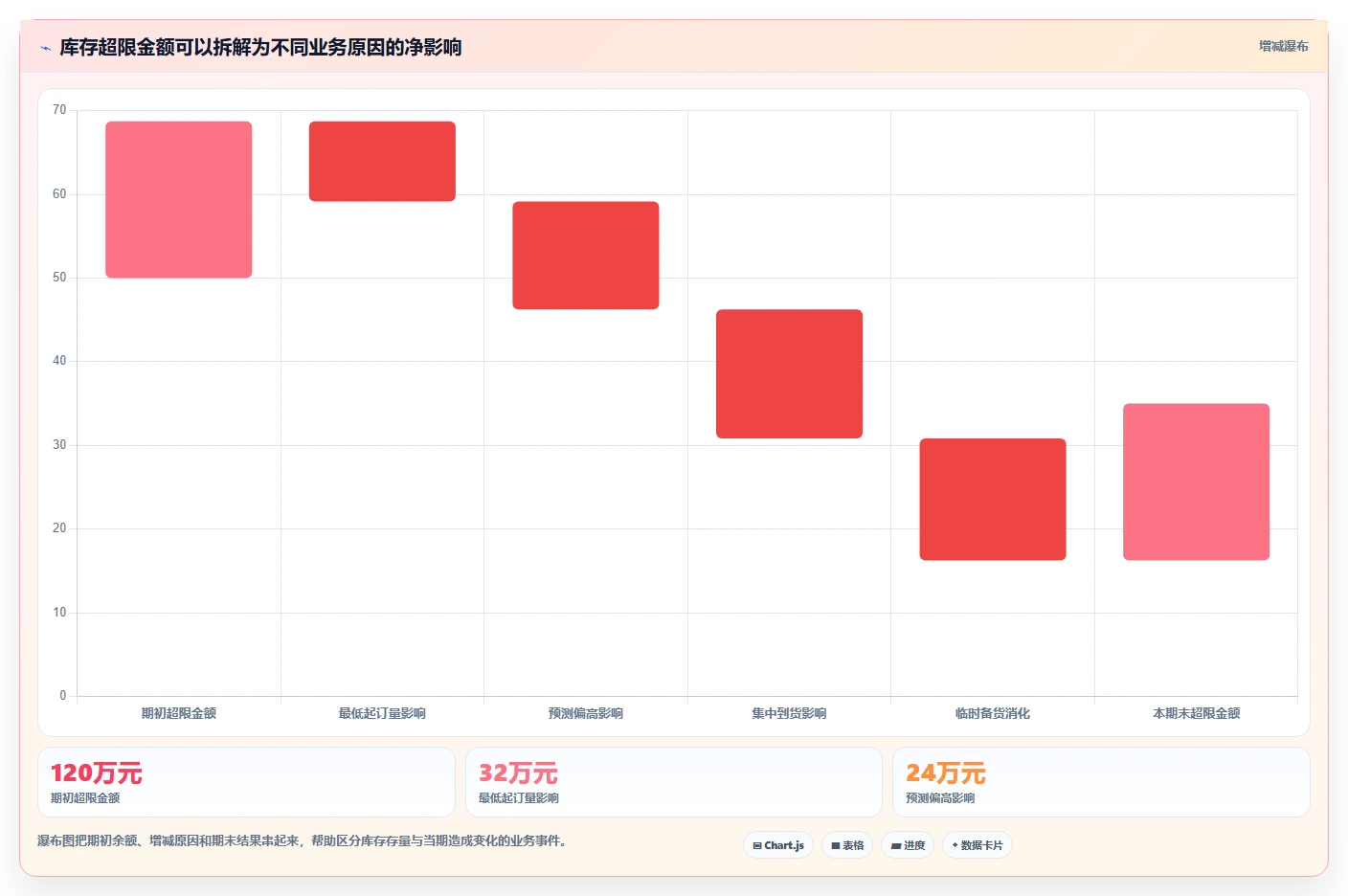This screenshot has width=1348, height=896.
Task: Click the 集中到货影响 x-axis label
Action: (789, 713)
